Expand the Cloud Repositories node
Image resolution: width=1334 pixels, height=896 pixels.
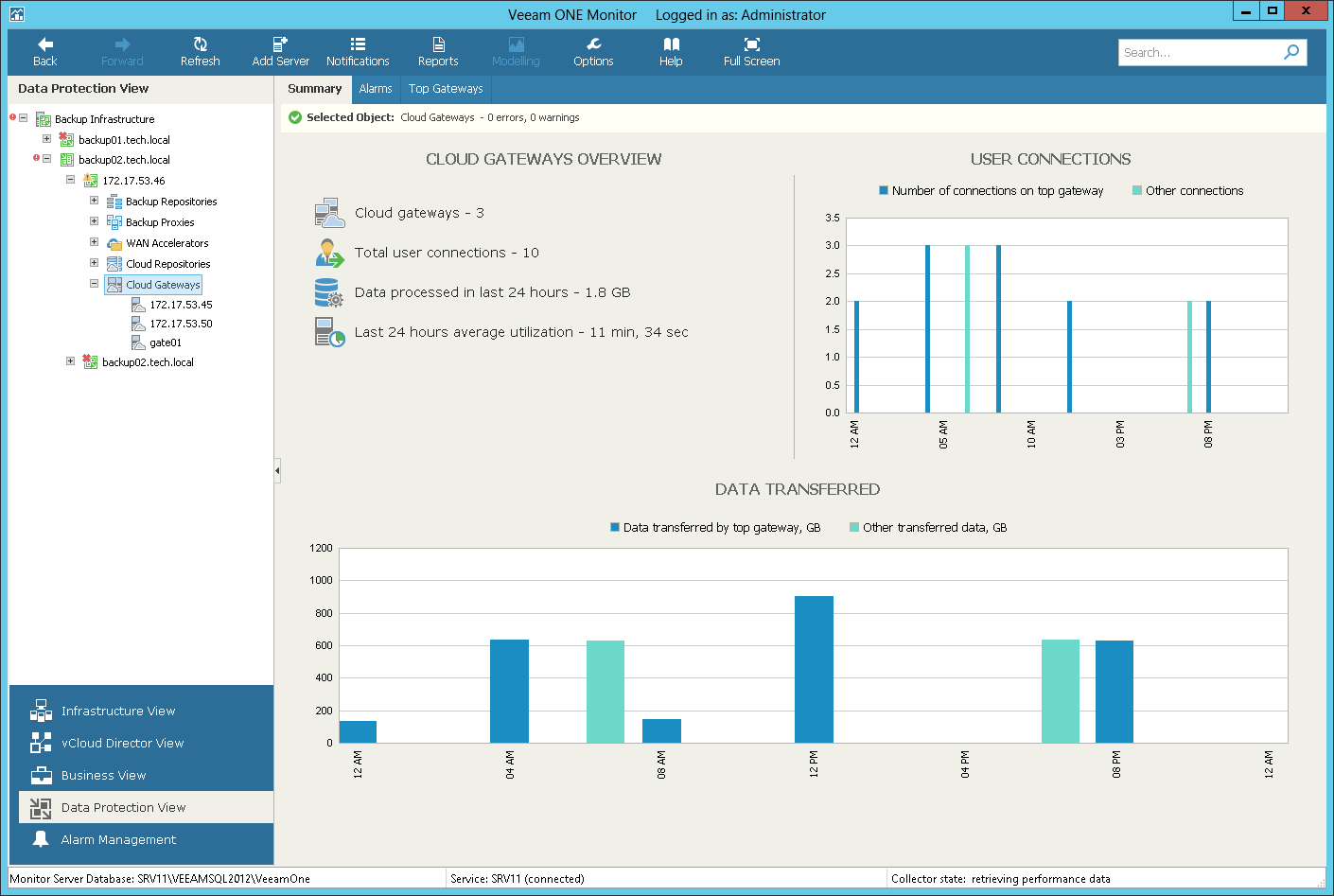pyautogui.click(x=94, y=263)
